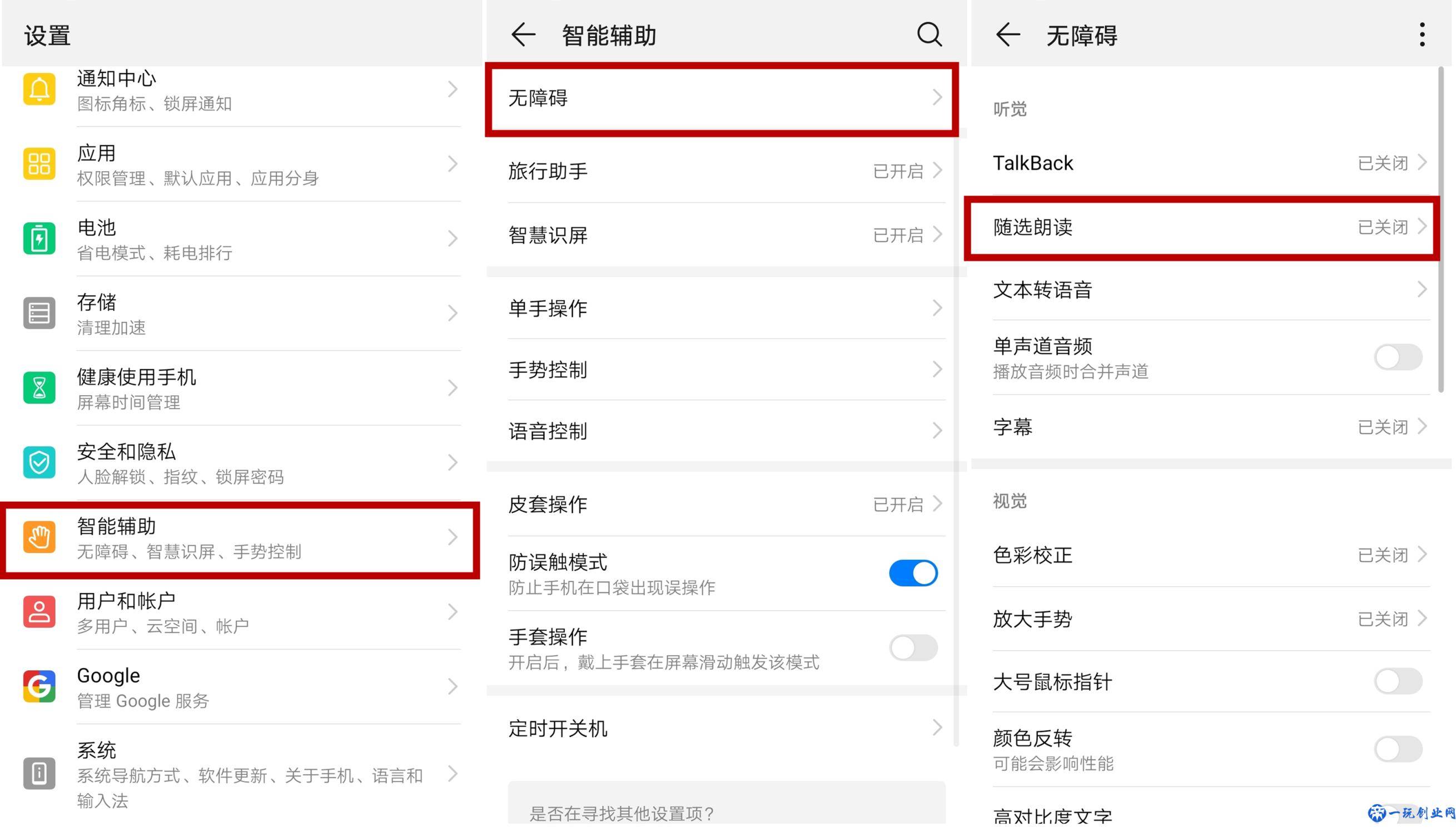Expand 电池 row chevron
The width and height of the screenshot is (1456, 828).
453,238
